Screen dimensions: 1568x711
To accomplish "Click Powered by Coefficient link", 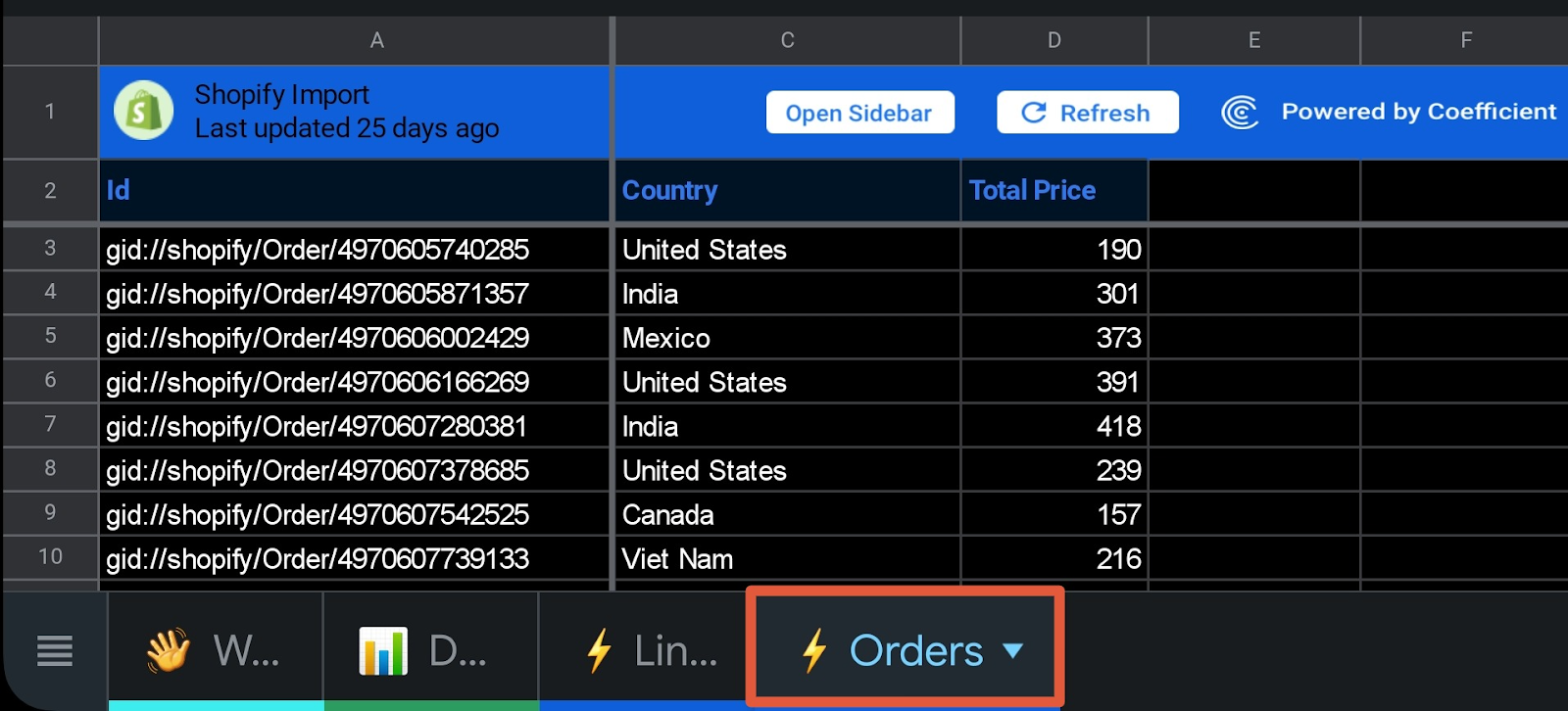I will coord(1418,112).
